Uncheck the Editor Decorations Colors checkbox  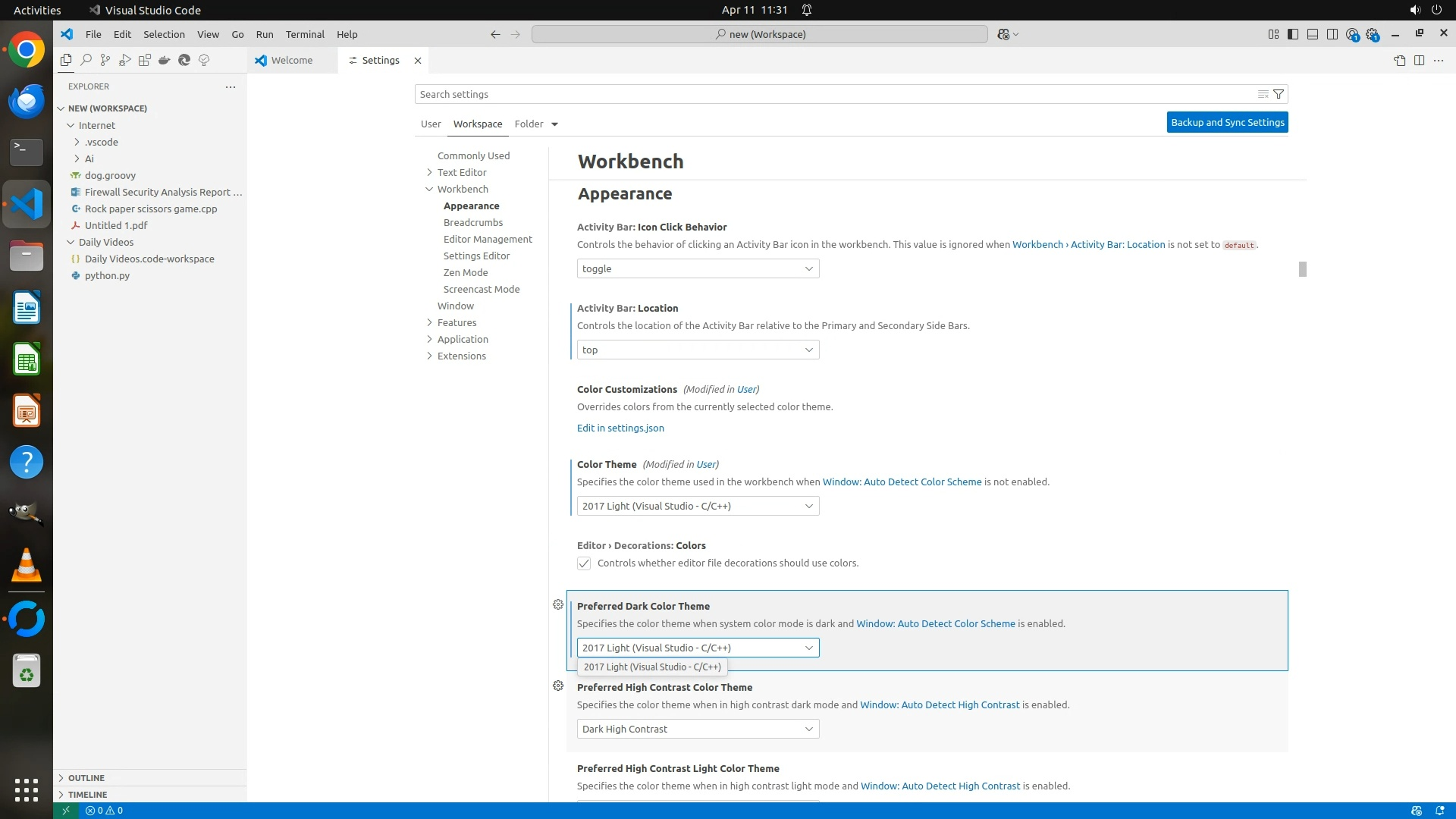[584, 563]
